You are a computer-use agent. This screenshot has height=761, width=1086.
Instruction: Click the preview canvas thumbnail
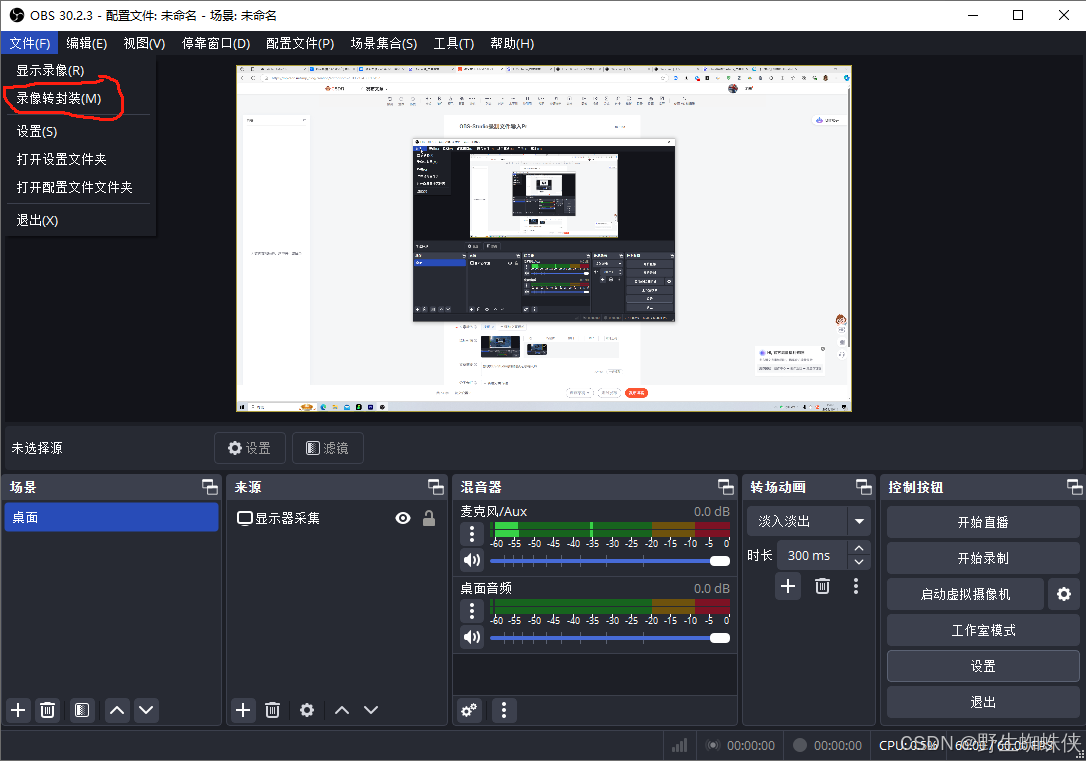click(x=544, y=238)
